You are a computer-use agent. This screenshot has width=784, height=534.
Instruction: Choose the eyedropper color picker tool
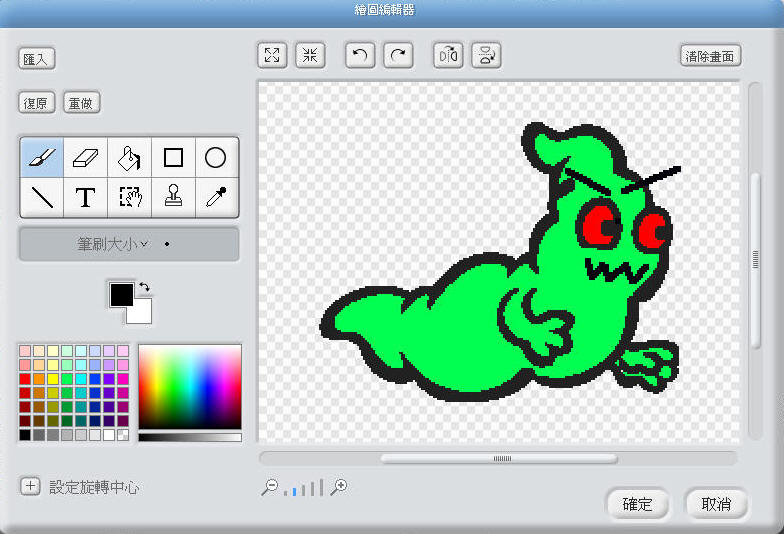(216, 197)
